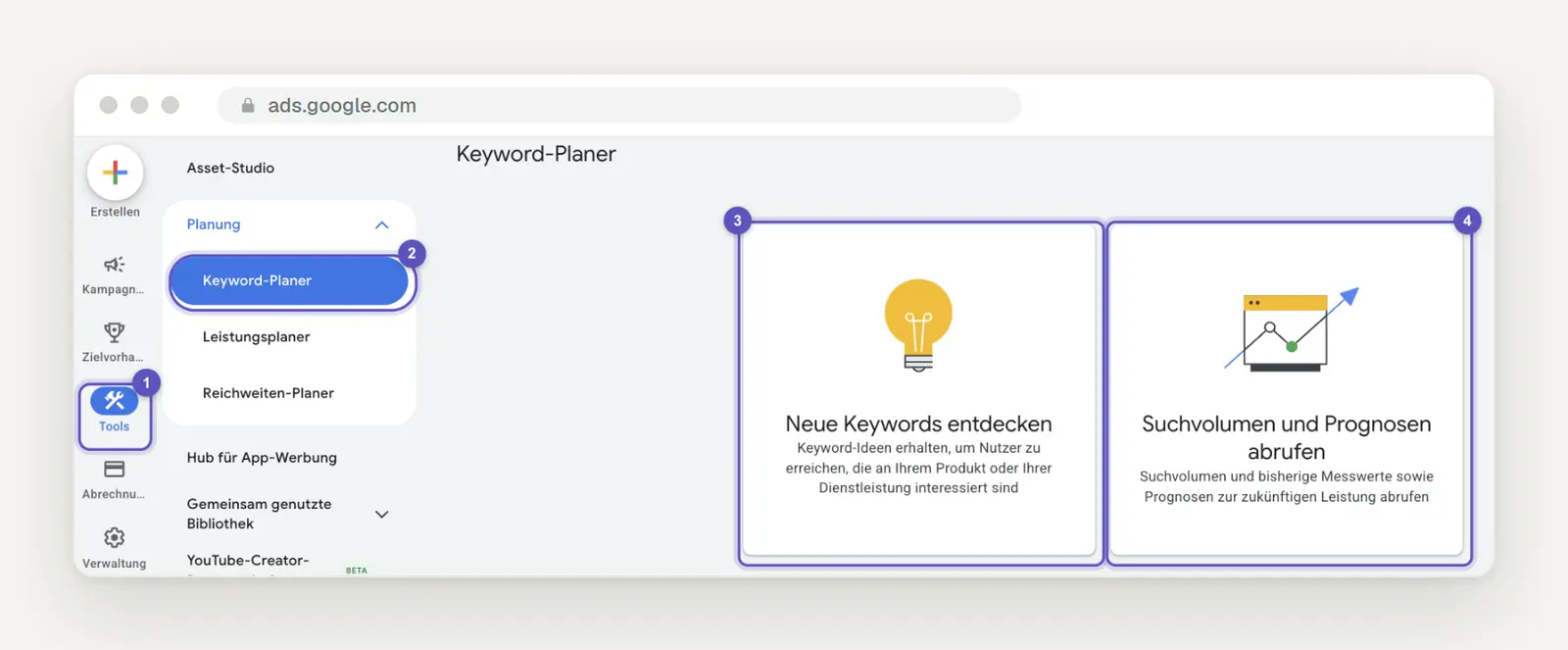Open Asset-Studio menu entry

[x=231, y=168]
